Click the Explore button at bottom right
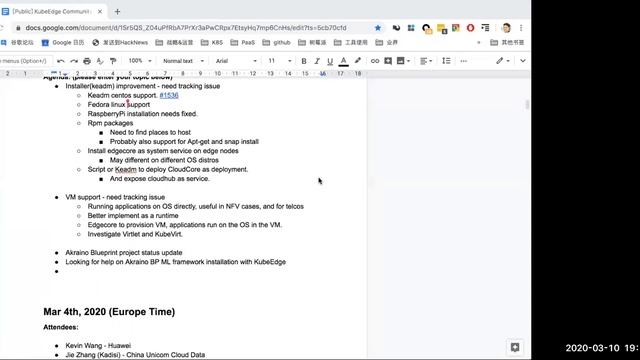640x360 pixels. coord(515,347)
